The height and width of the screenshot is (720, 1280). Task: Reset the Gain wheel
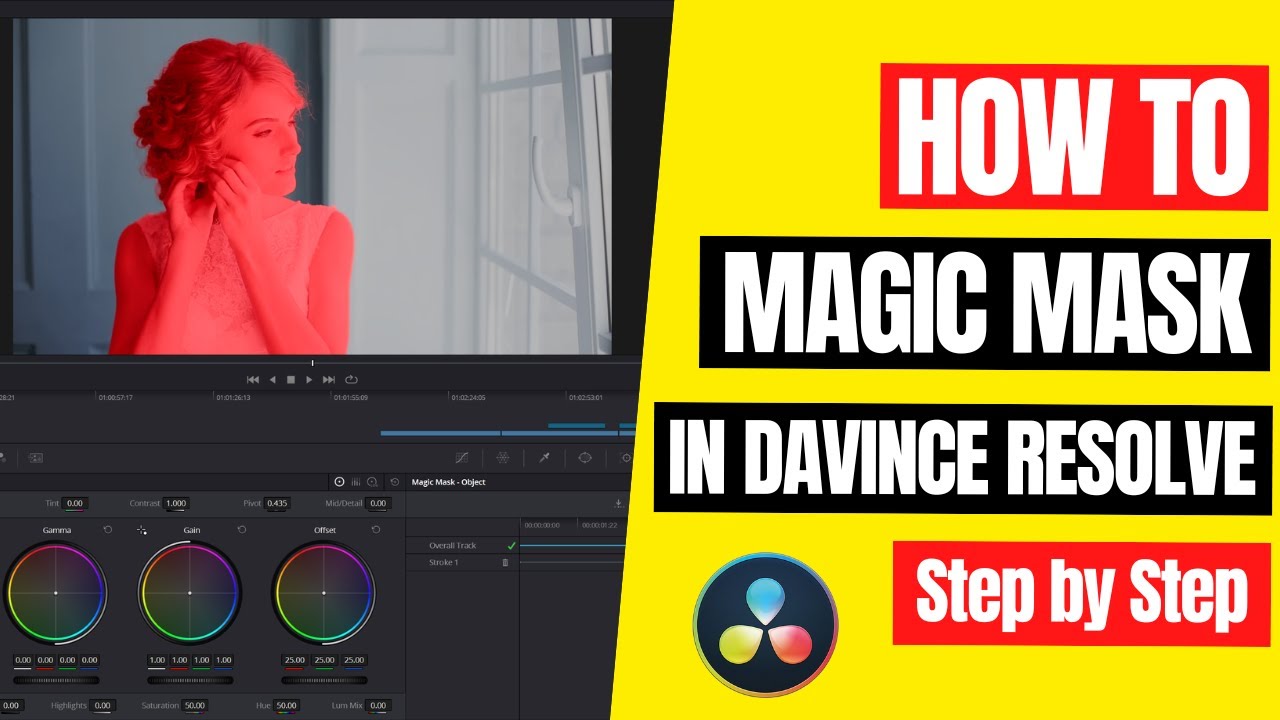click(241, 529)
